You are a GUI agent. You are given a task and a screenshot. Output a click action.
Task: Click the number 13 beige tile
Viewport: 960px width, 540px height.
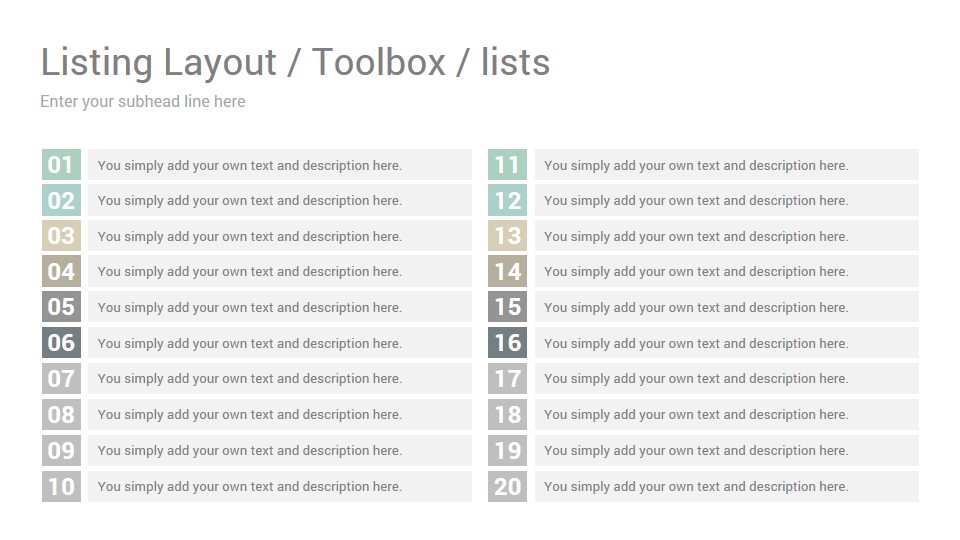tap(508, 236)
